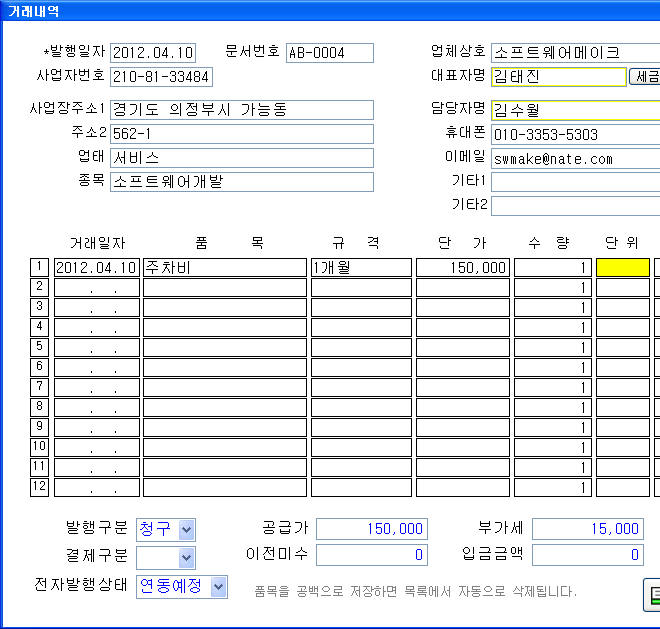
Task: Edit the 대표자명 field 김태진
Action: coord(559,77)
